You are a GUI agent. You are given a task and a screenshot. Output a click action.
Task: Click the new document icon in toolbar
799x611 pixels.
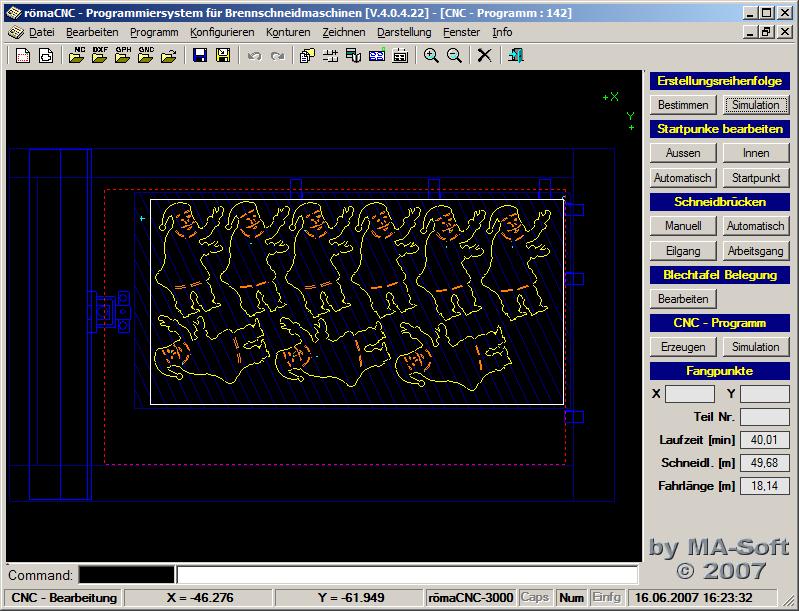pyautogui.click(x=22, y=56)
